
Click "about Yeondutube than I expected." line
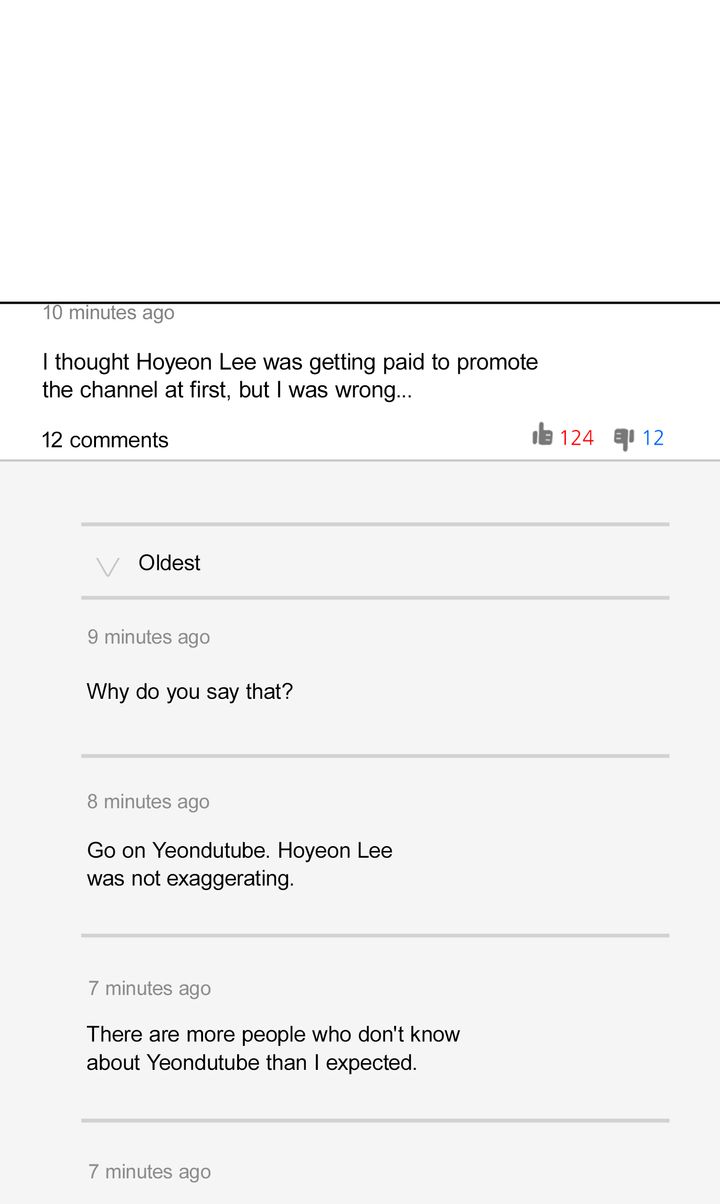coord(252,1062)
